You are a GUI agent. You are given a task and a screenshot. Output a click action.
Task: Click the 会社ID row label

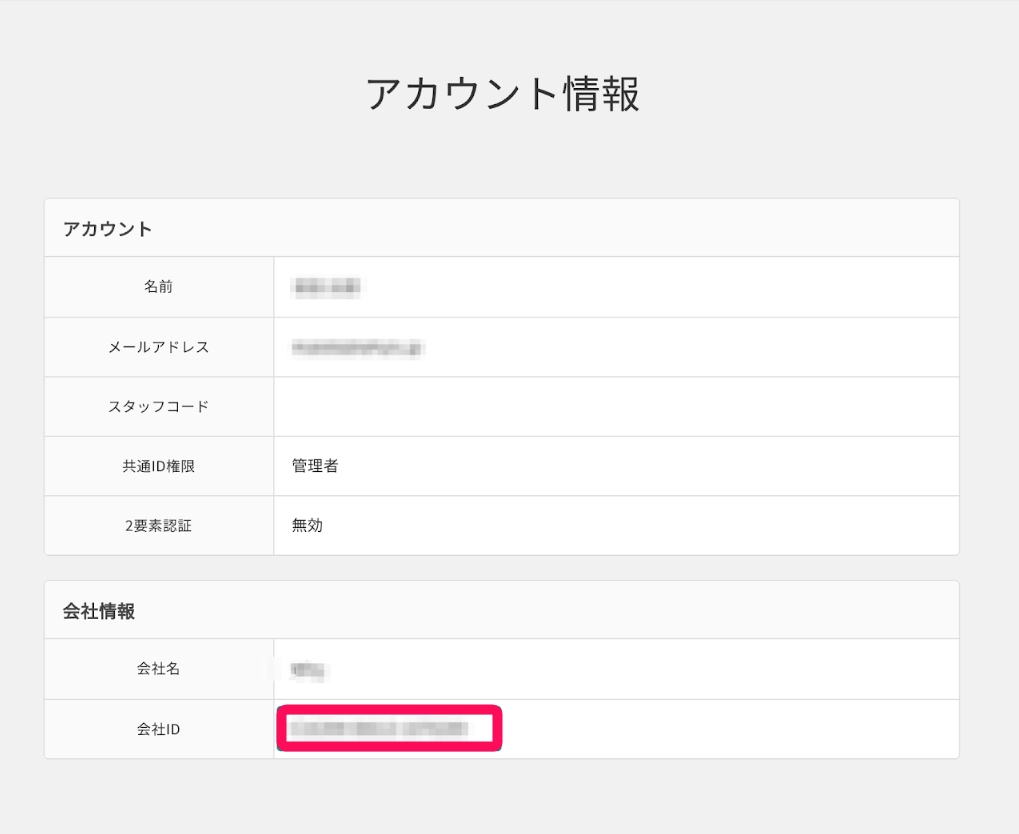click(159, 729)
